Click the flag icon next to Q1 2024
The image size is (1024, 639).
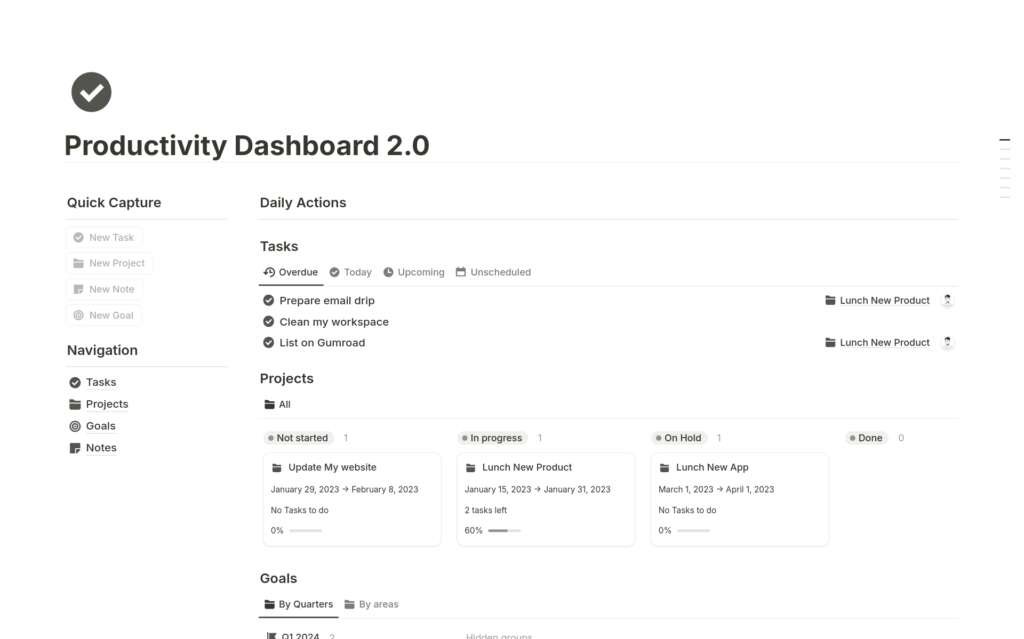tap(272, 635)
